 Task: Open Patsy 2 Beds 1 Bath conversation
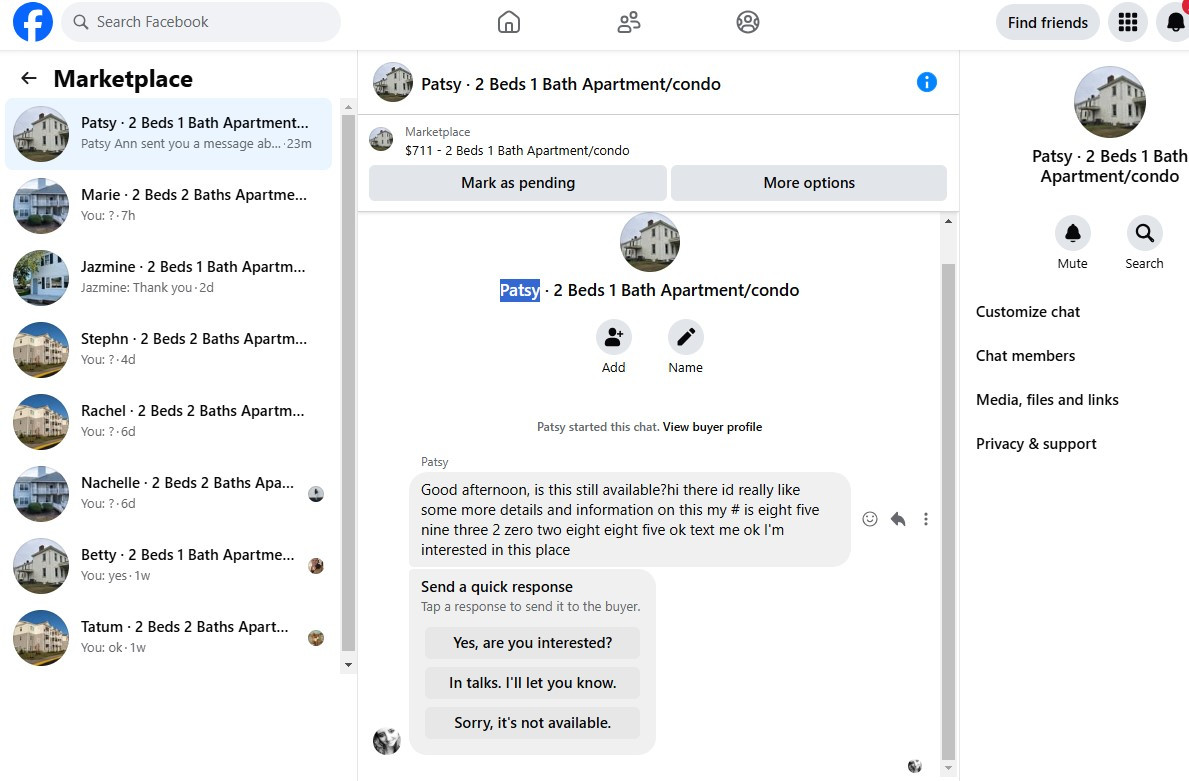pos(168,133)
